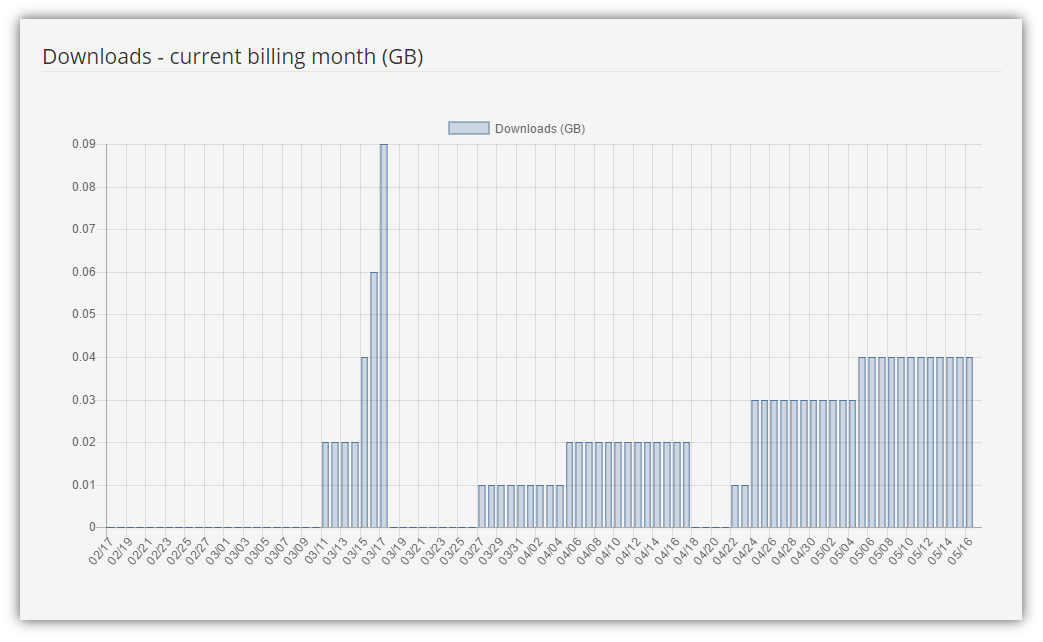Click the 02/17 x-axis date label
The height and width of the screenshot is (642, 1043).
tap(101, 551)
